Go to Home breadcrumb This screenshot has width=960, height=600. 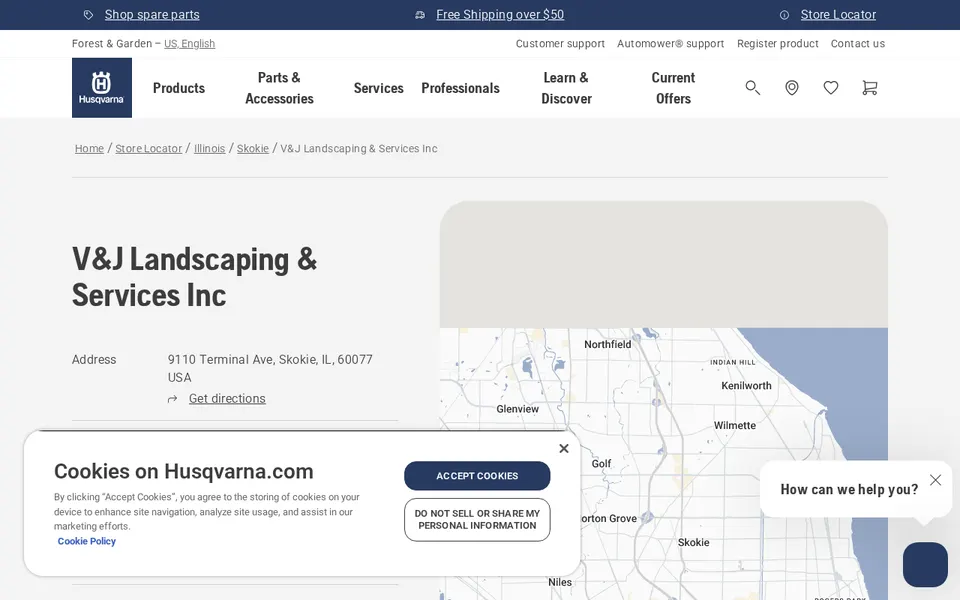click(x=89, y=149)
